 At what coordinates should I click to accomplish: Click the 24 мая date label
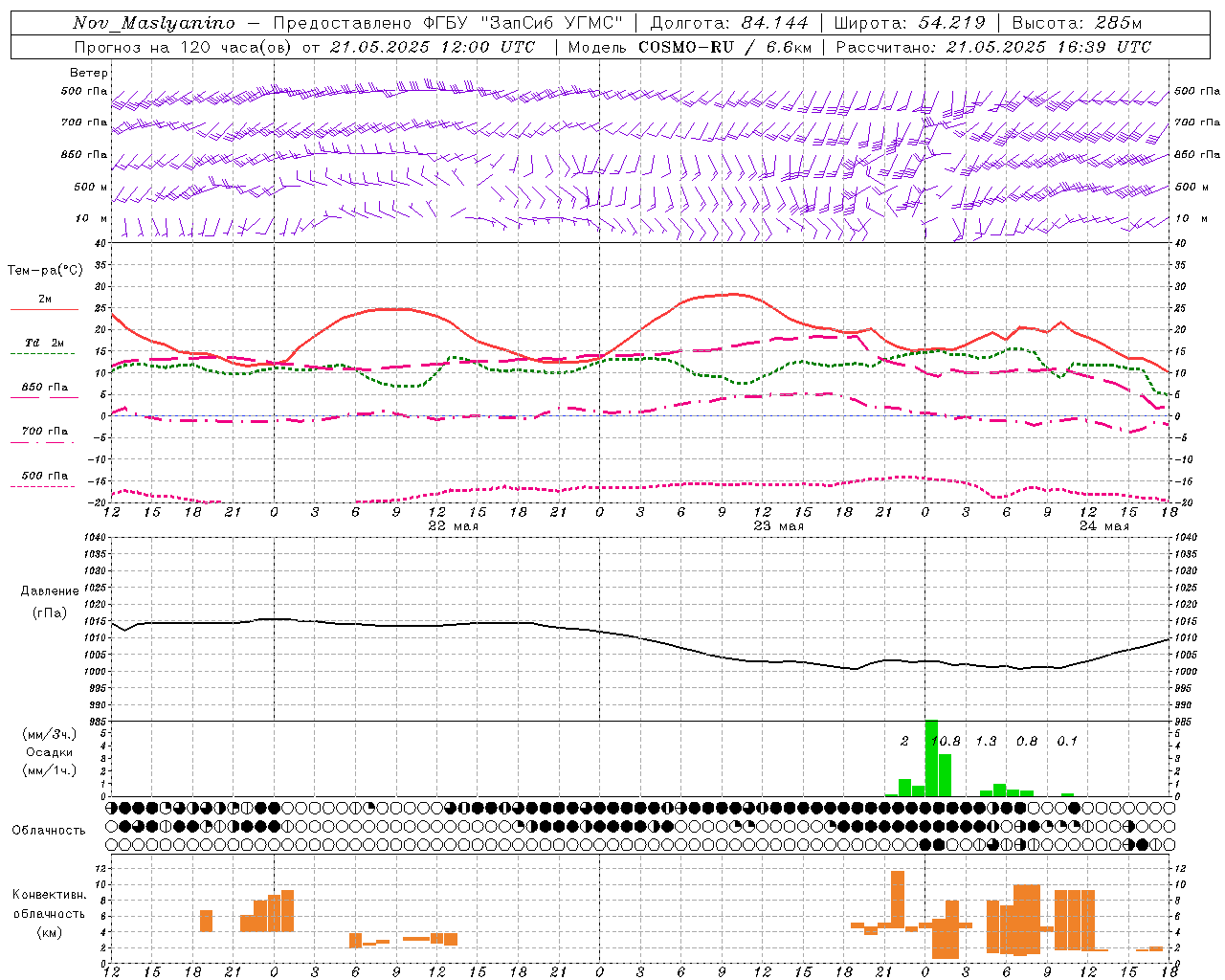1103,526
